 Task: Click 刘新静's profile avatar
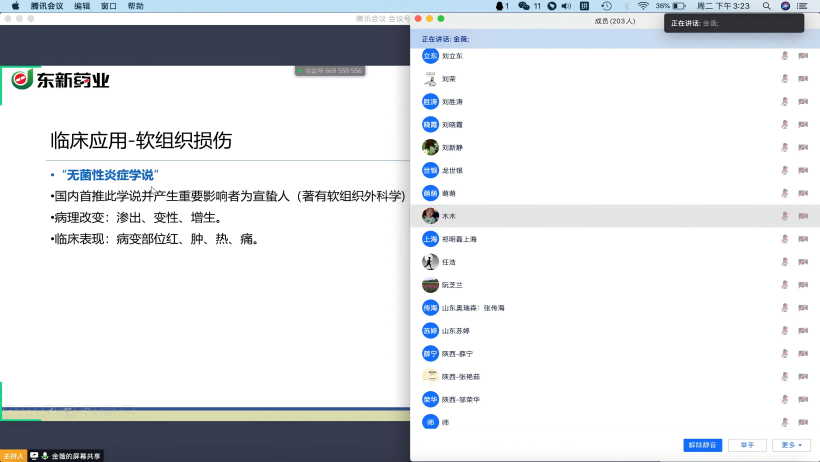[430, 147]
